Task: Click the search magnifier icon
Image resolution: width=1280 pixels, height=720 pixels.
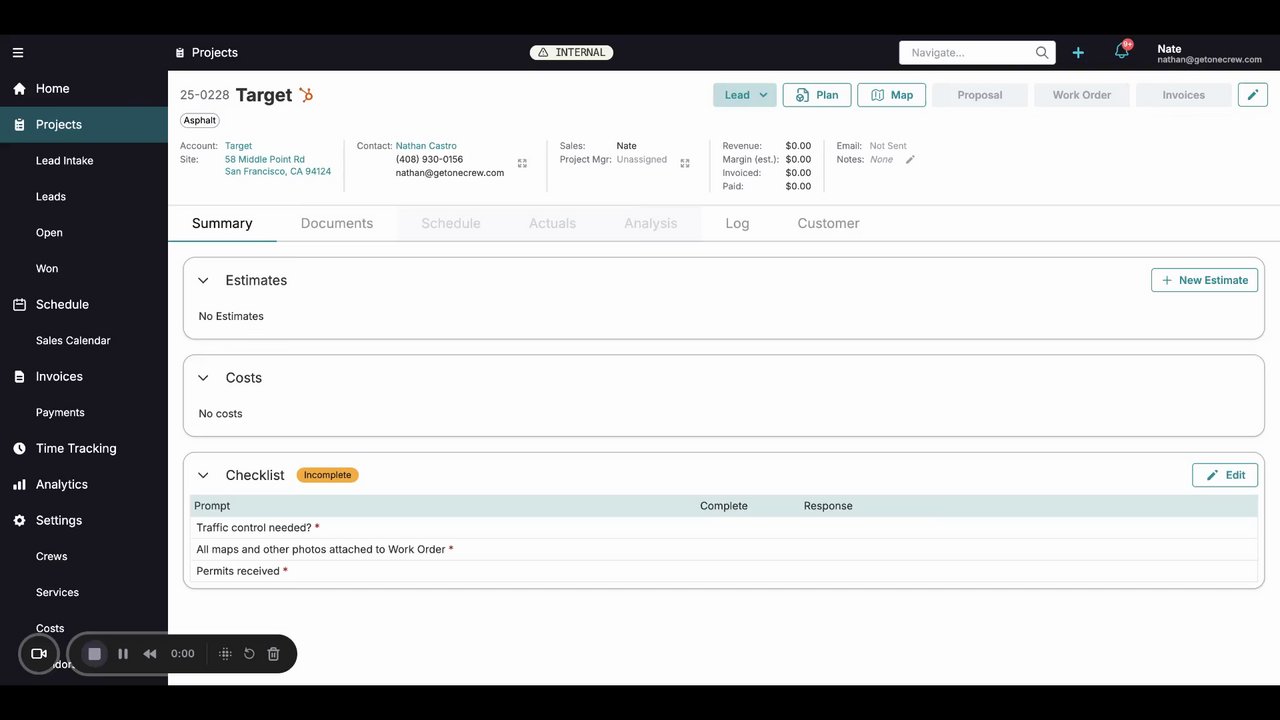Action: [x=1042, y=53]
